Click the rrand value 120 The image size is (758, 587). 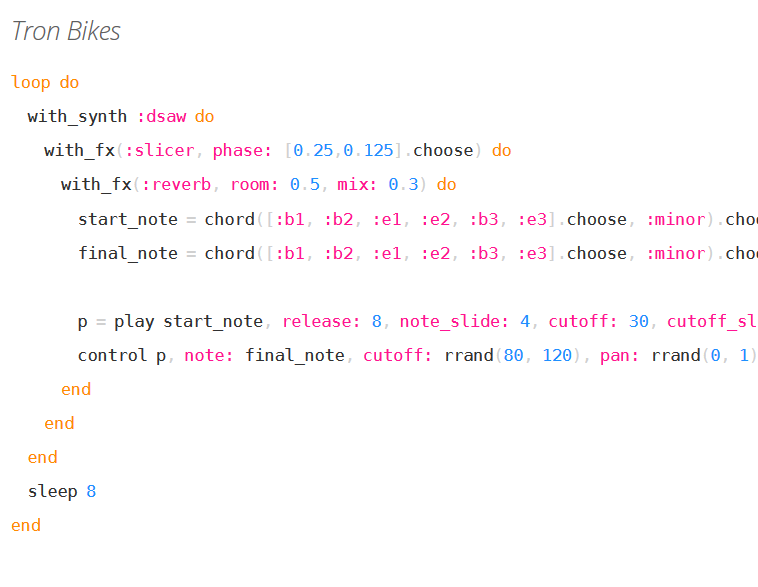[557, 355]
